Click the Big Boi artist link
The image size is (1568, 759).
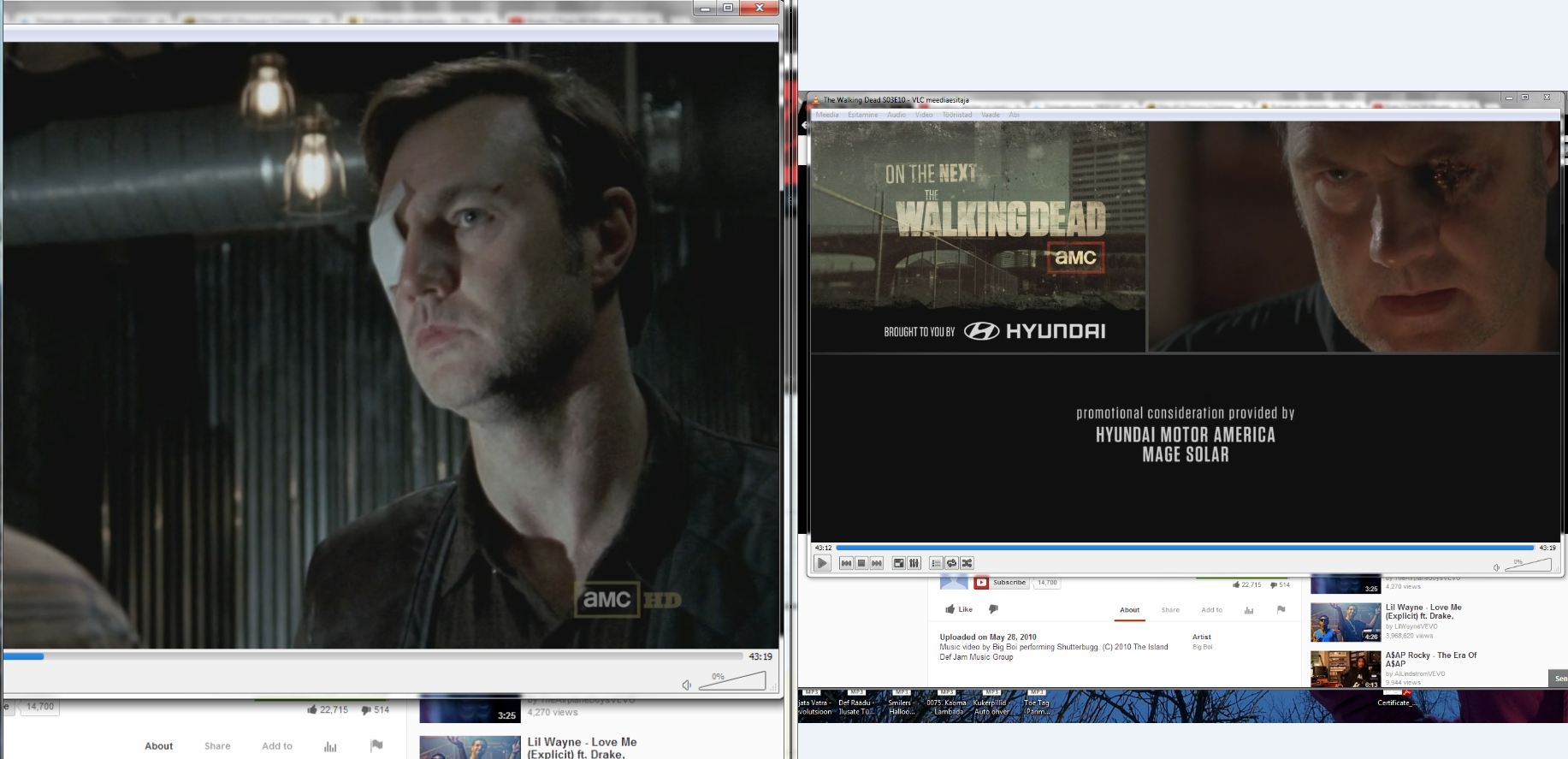(x=1202, y=647)
